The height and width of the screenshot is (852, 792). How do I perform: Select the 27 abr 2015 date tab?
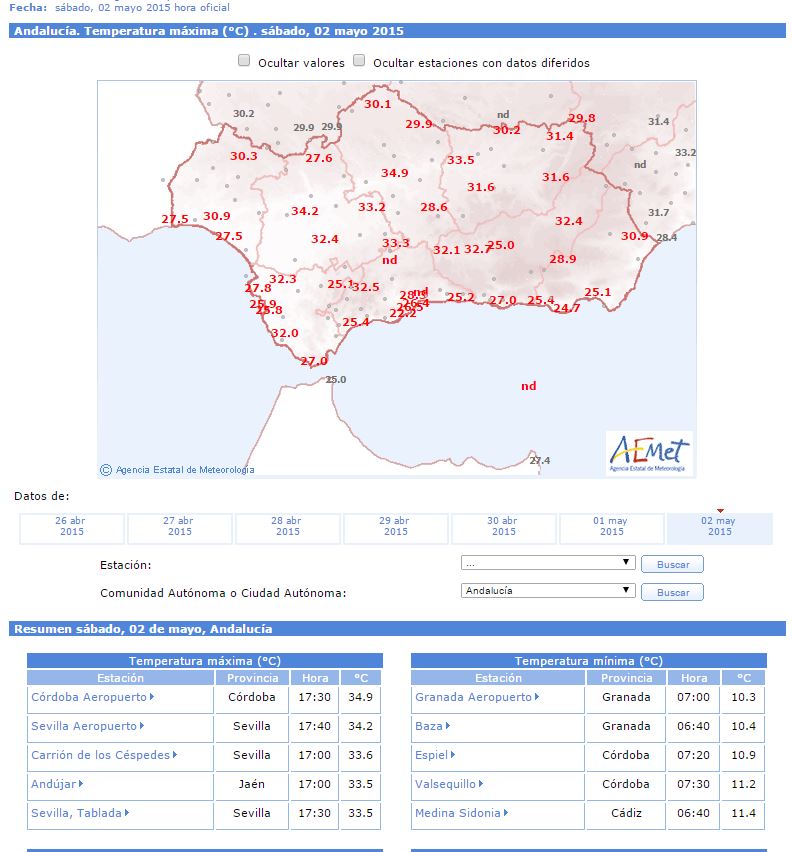point(179,528)
